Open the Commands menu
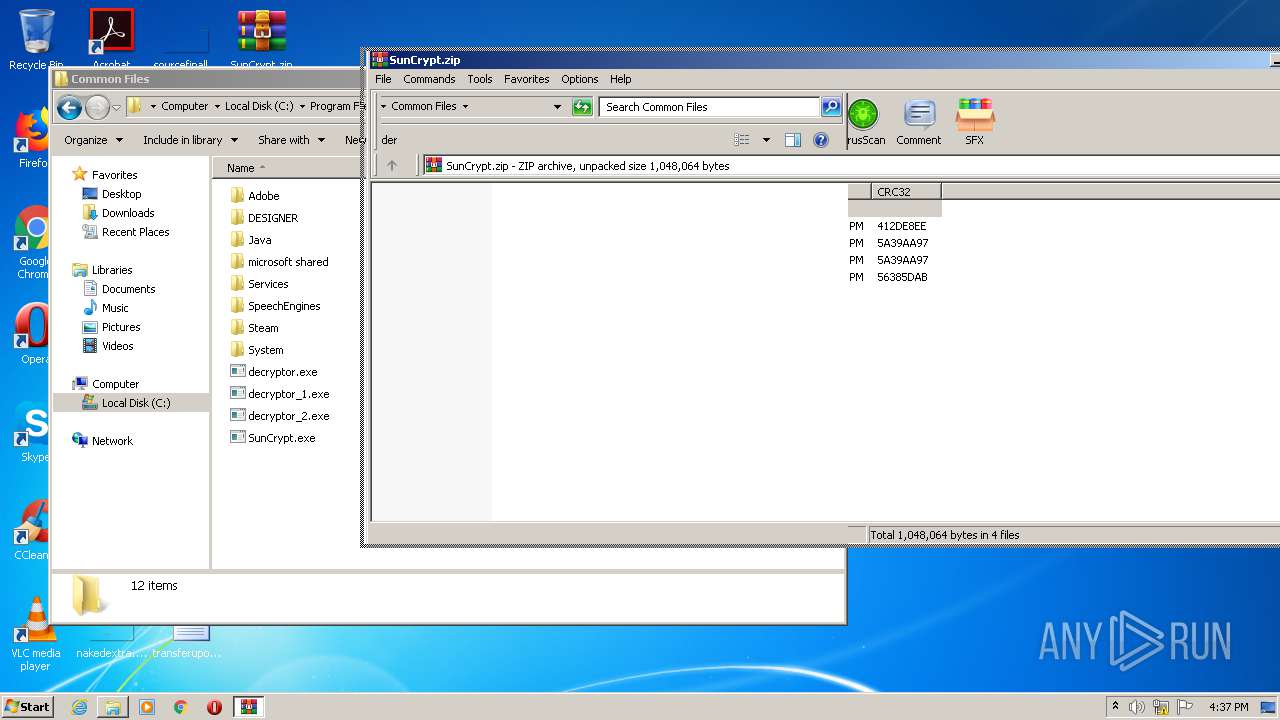Viewport: 1280px width, 720px height. [x=429, y=79]
